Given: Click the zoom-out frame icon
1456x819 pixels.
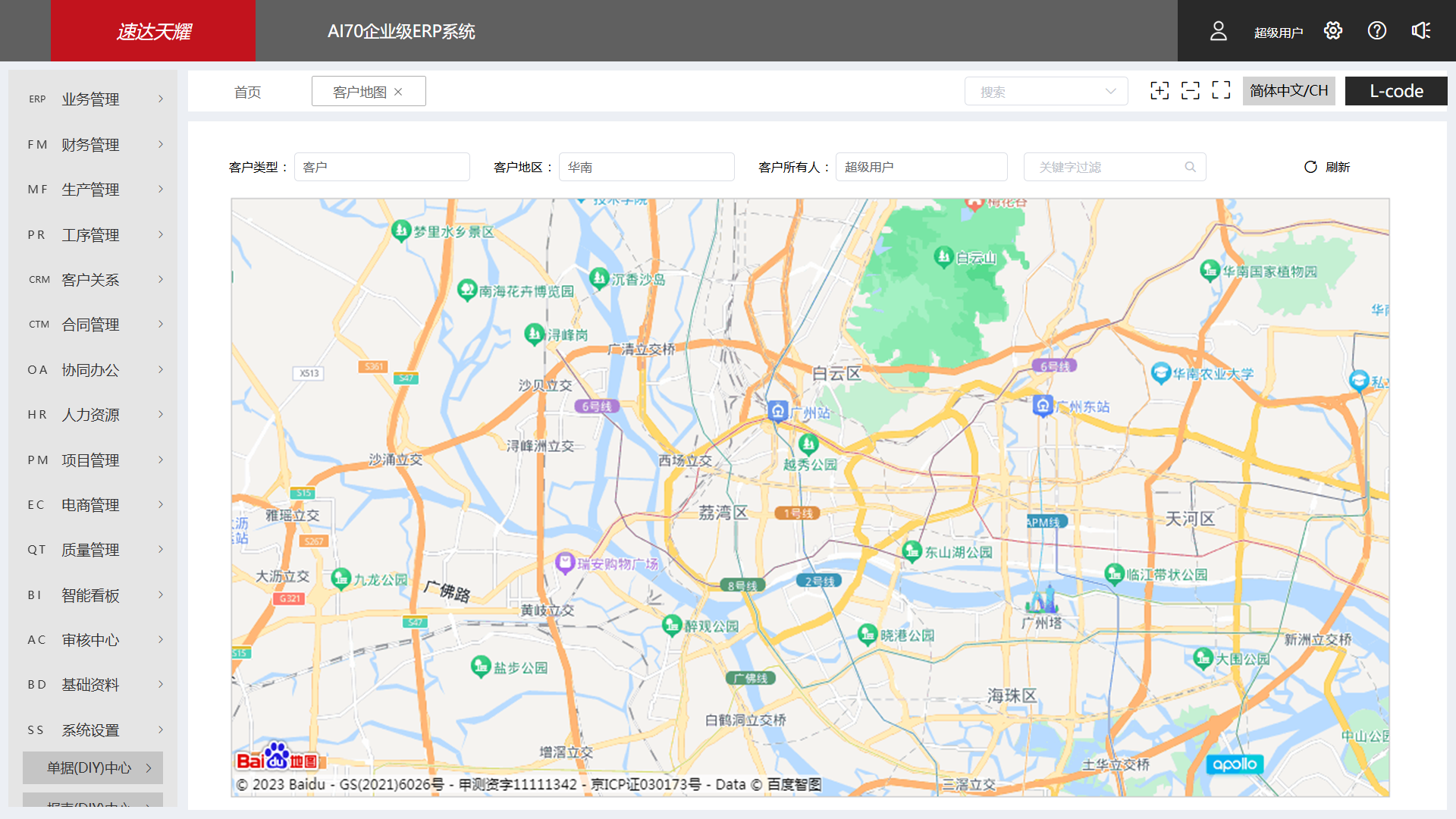Looking at the screenshot, I should (1191, 90).
